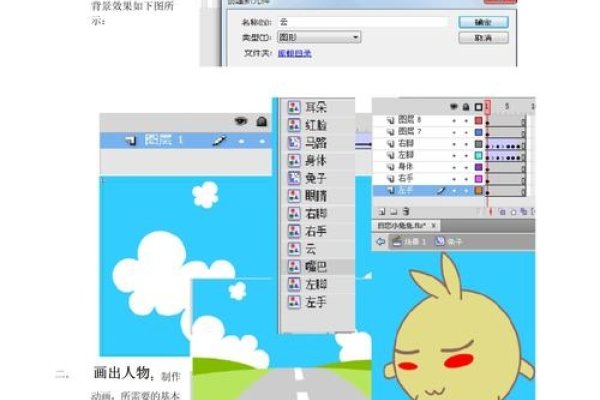This screenshot has width=600, height=400.
Task: Click the show-all-layers eye icon in timeline header
Action: coord(454,107)
